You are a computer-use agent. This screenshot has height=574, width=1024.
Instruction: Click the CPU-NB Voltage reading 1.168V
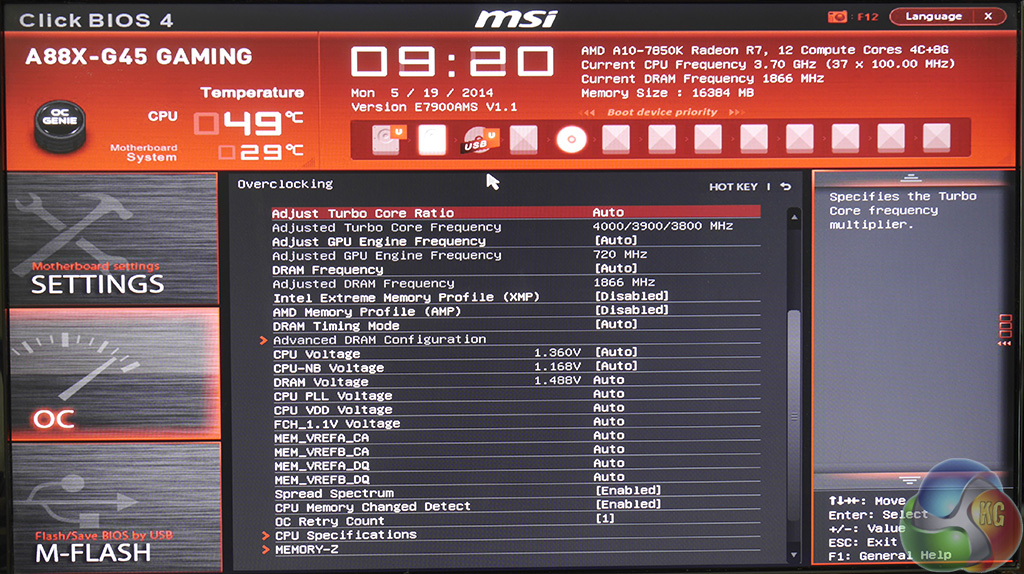point(557,366)
